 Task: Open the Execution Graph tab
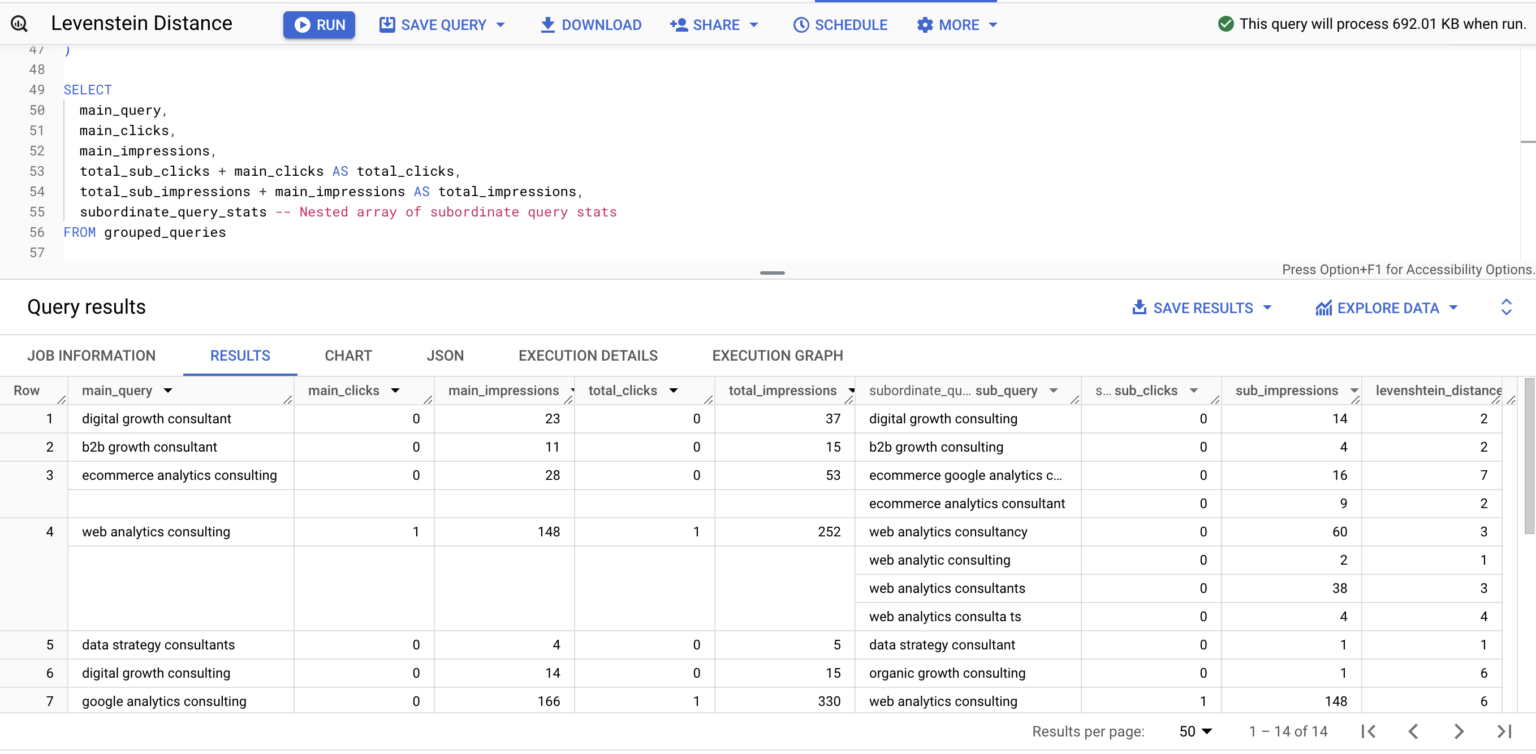click(777, 355)
